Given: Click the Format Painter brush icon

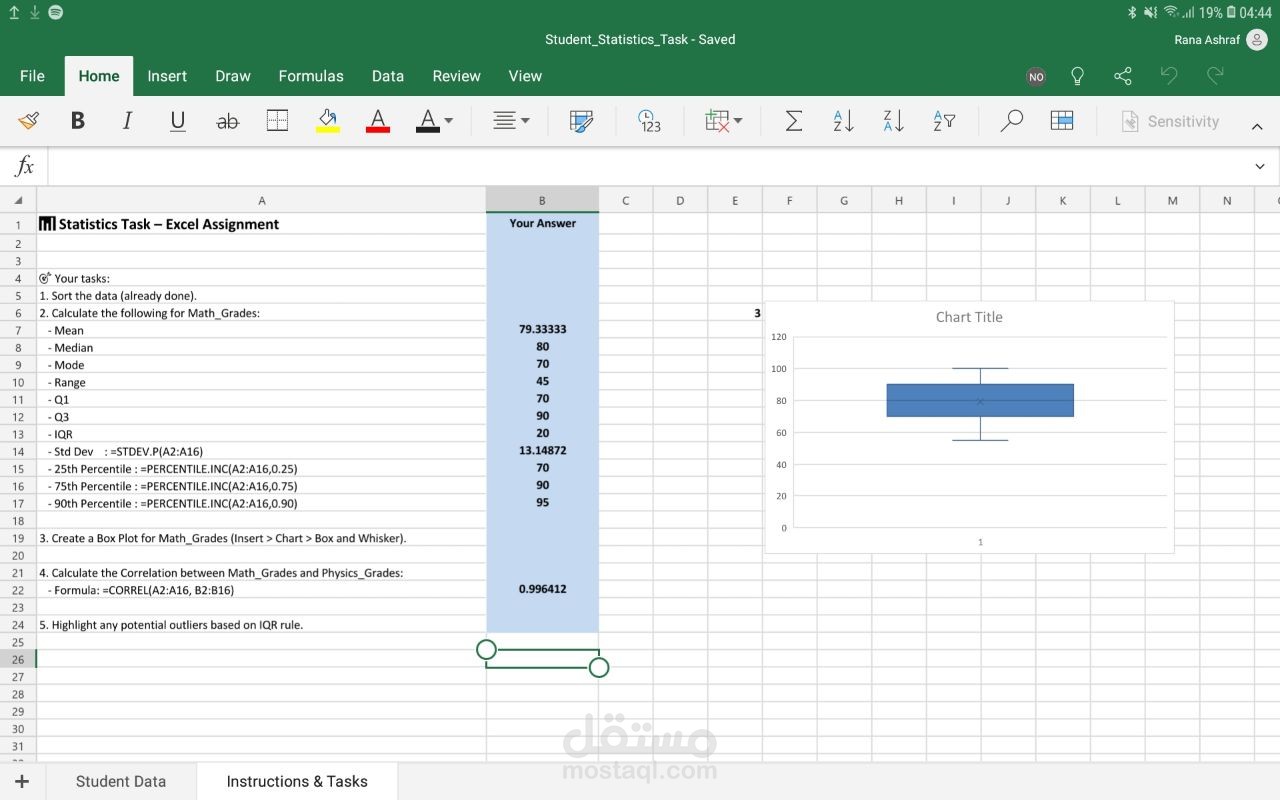Looking at the screenshot, I should 29,121.
